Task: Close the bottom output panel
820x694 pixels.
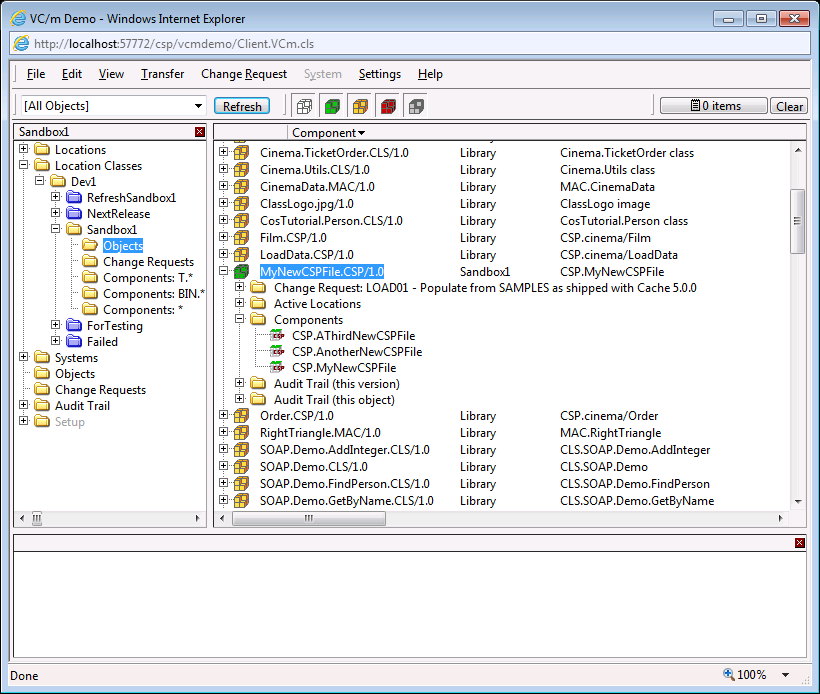Action: (799, 542)
